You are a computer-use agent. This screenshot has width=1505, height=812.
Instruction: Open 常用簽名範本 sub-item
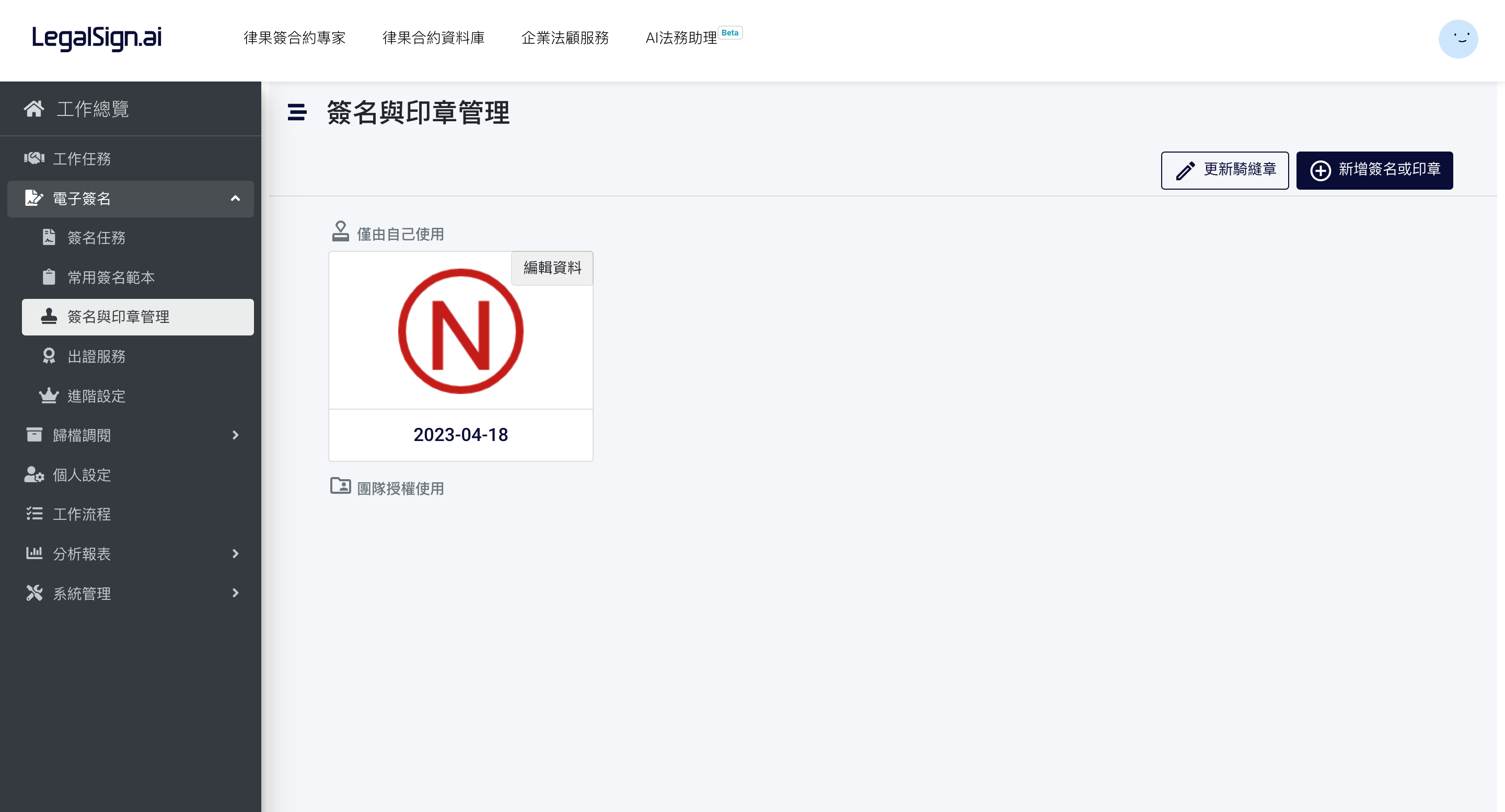(111, 277)
